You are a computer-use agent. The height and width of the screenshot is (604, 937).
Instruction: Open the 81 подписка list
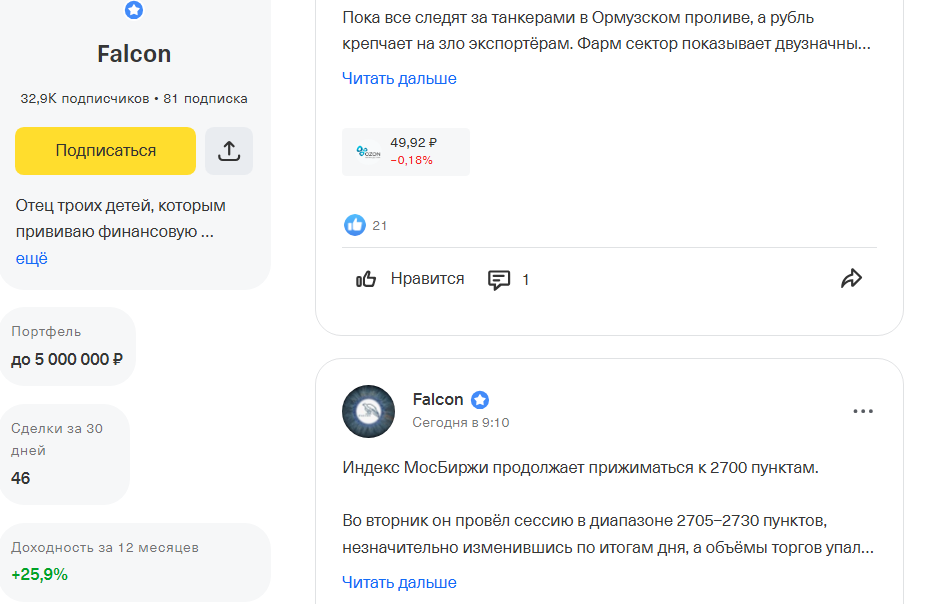205,99
